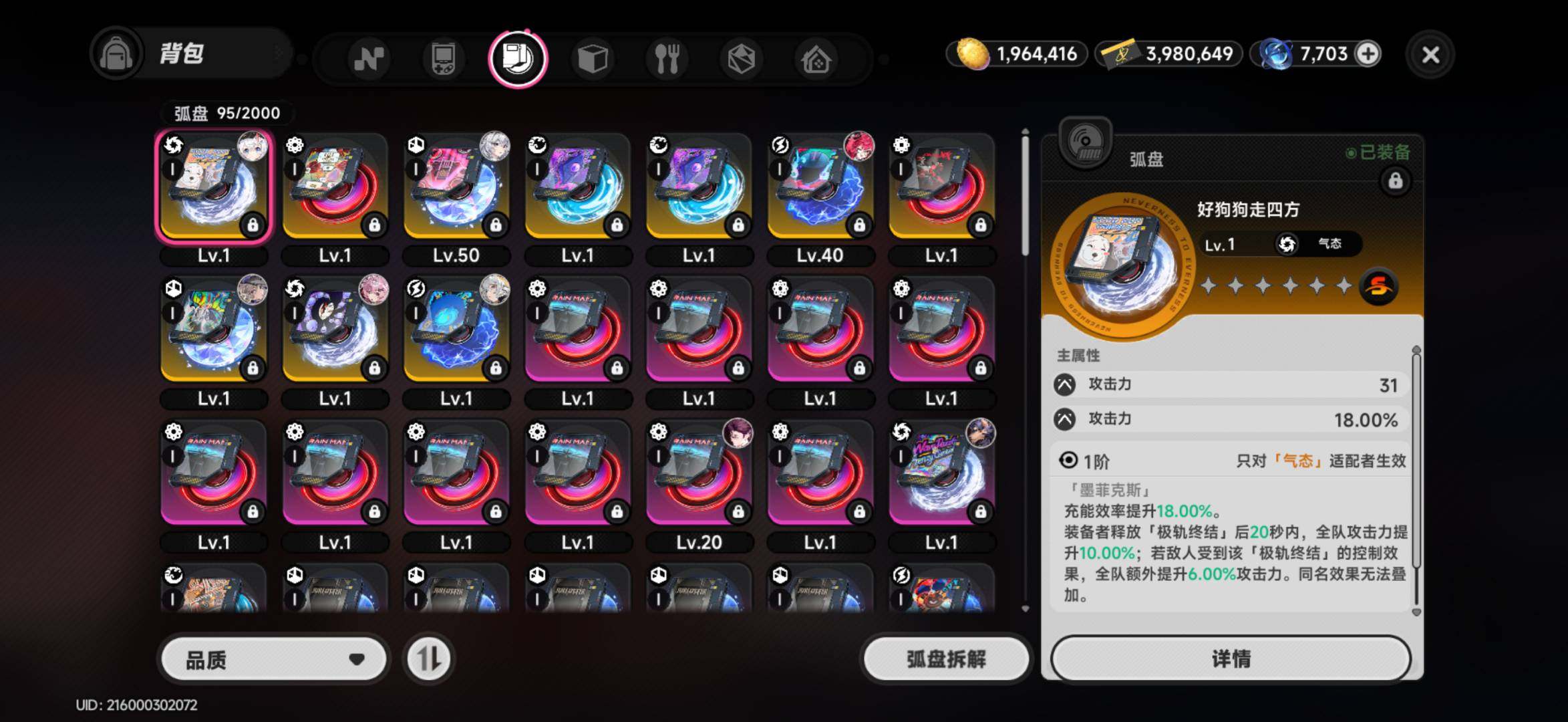Open the N category tab icon
1568x722 pixels.
pyautogui.click(x=369, y=59)
